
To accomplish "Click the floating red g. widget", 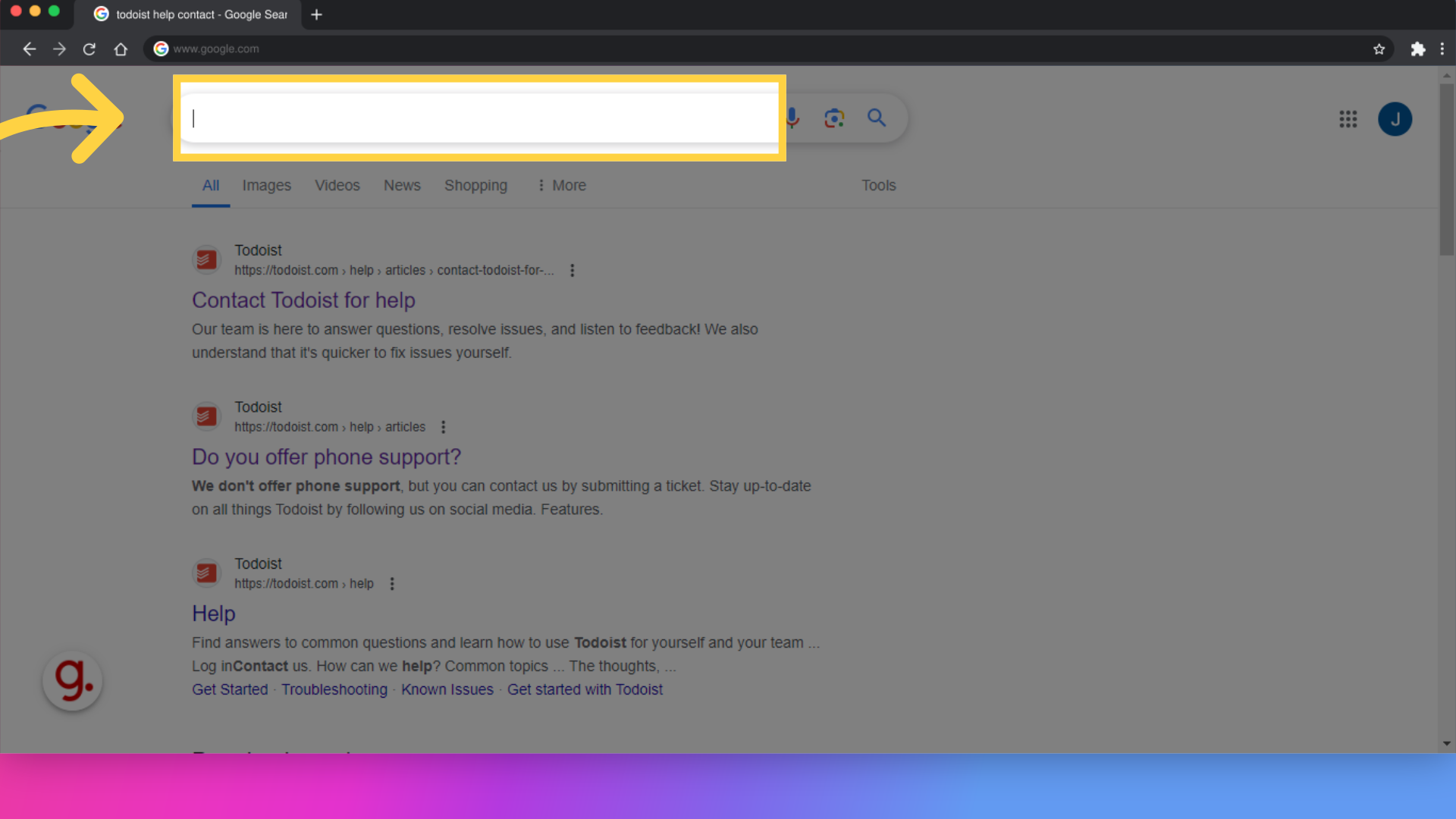I will pyautogui.click(x=73, y=681).
